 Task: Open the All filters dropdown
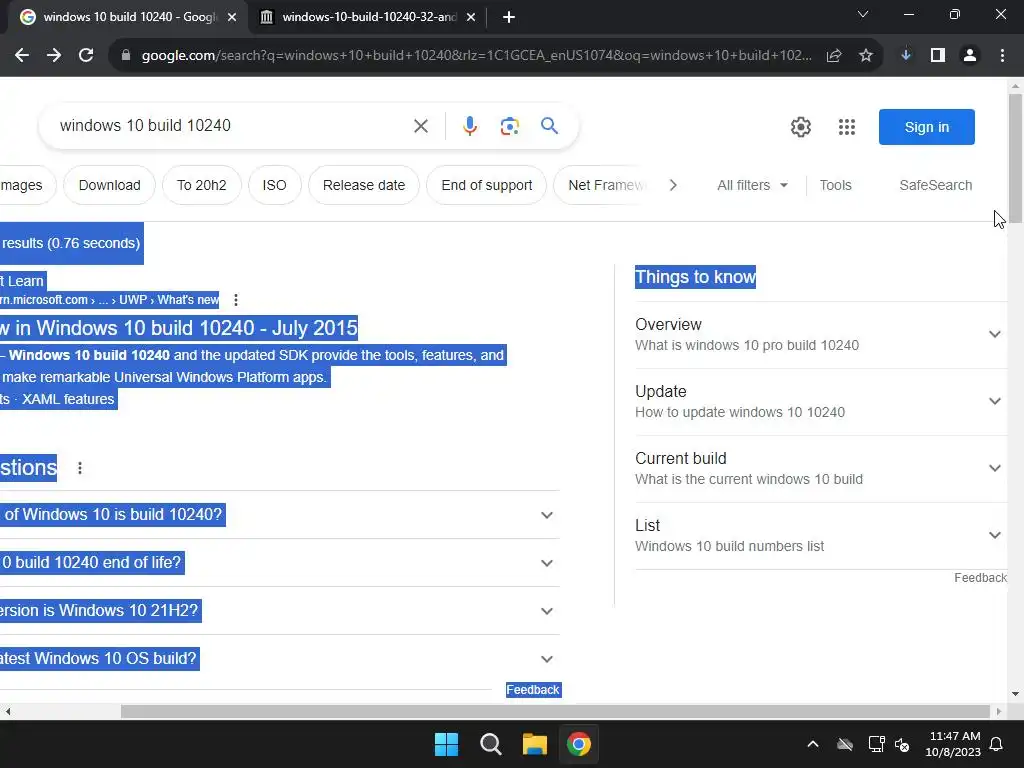point(752,185)
